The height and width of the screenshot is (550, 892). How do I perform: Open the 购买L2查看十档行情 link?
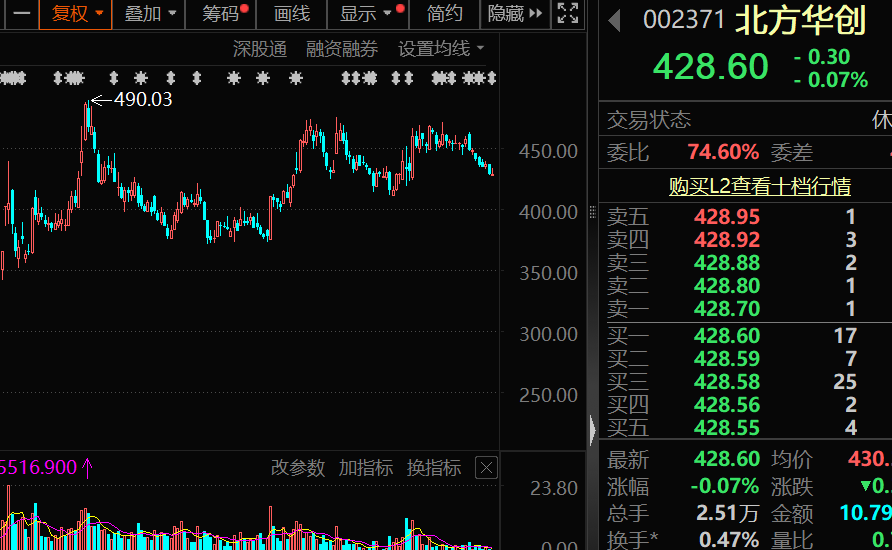click(x=759, y=186)
